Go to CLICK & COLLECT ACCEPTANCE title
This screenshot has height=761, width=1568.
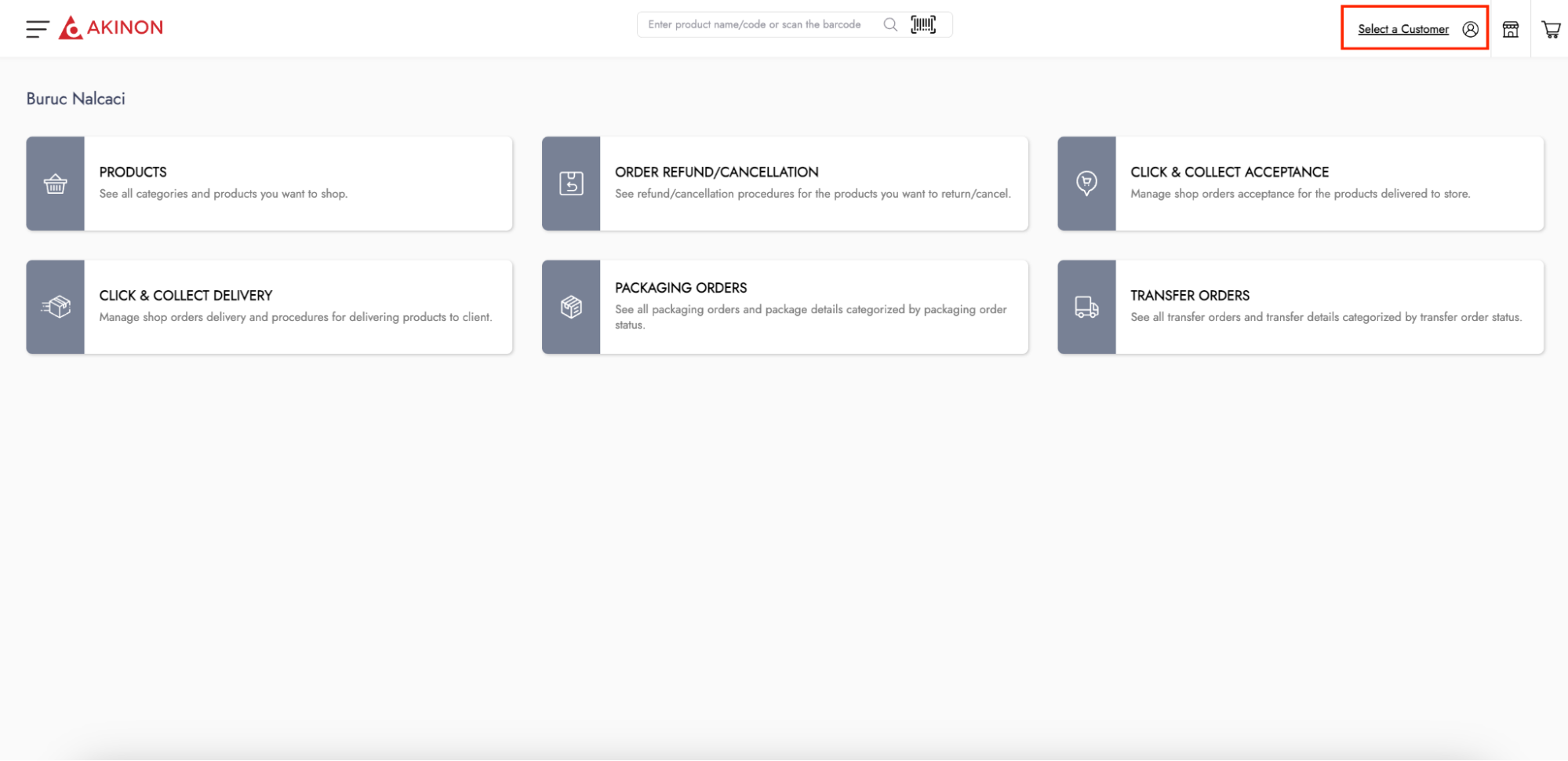tap(1229, 172)
